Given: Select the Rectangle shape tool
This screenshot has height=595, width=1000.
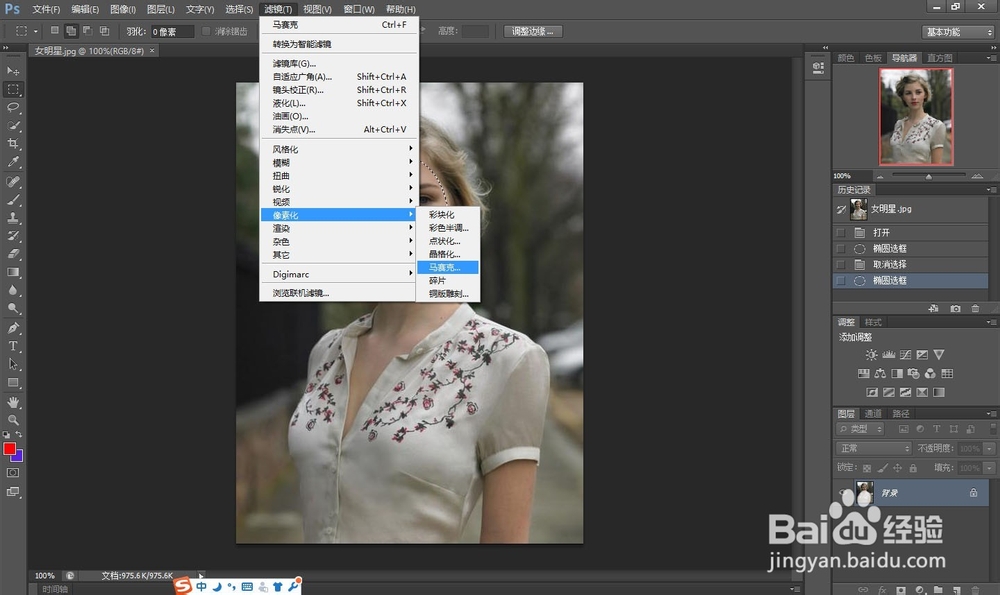Looking at the screenshot, I should (x=13, y=383).
